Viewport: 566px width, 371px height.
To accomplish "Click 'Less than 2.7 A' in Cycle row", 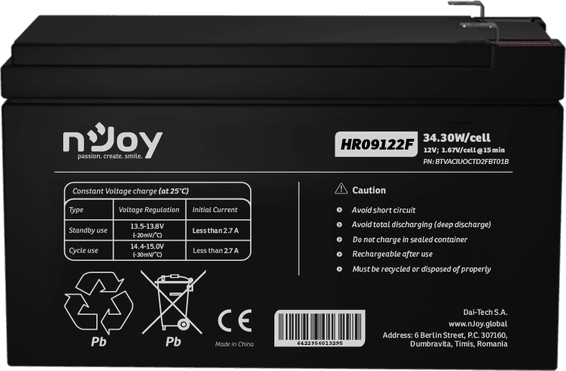I will click(215, 250).
